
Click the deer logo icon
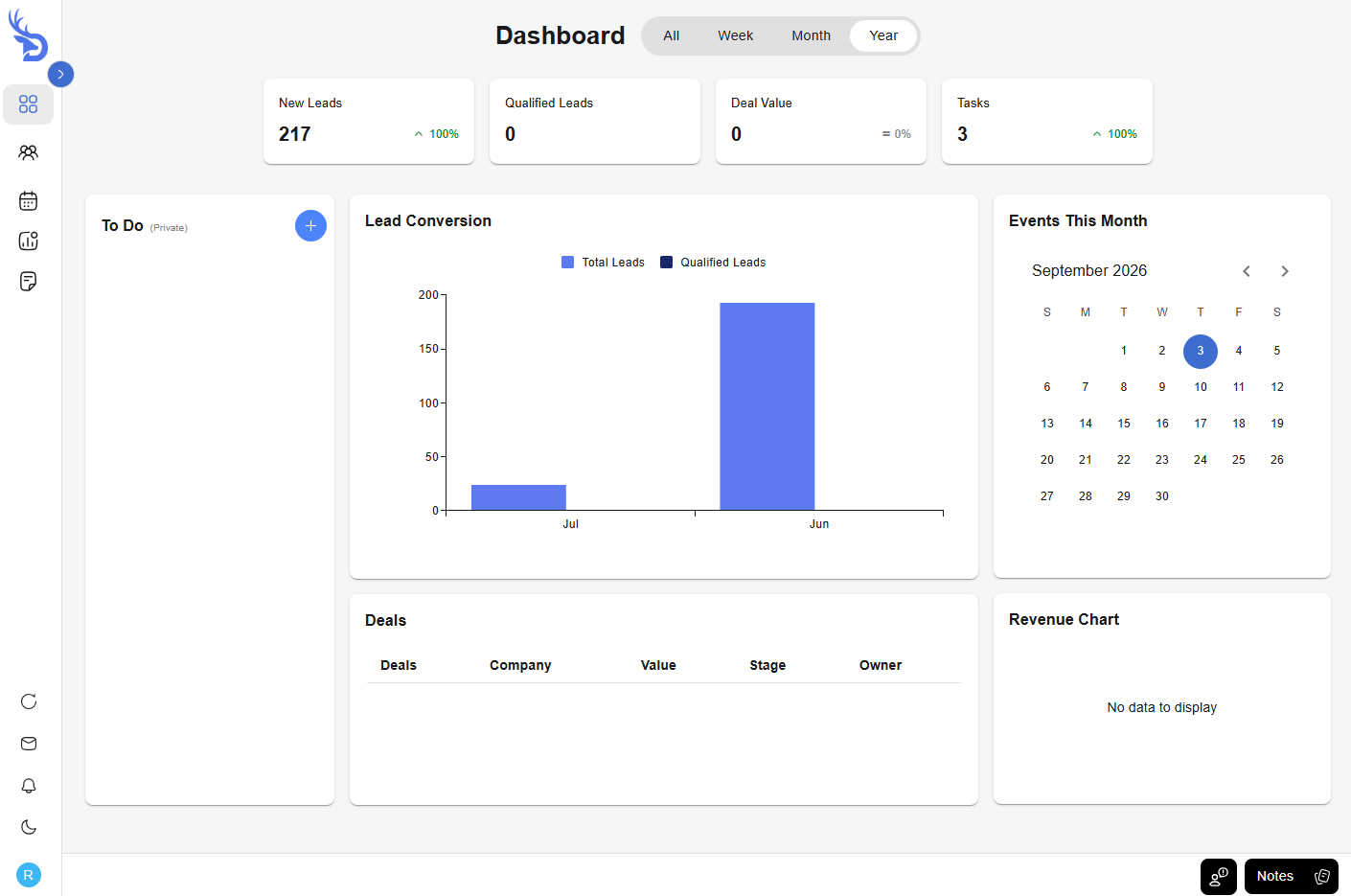(x=28, y=34)
